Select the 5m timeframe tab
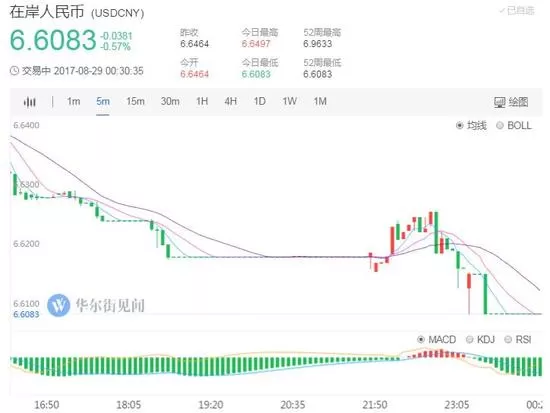The height and width of the screenshot is (413, 550). 103,101
